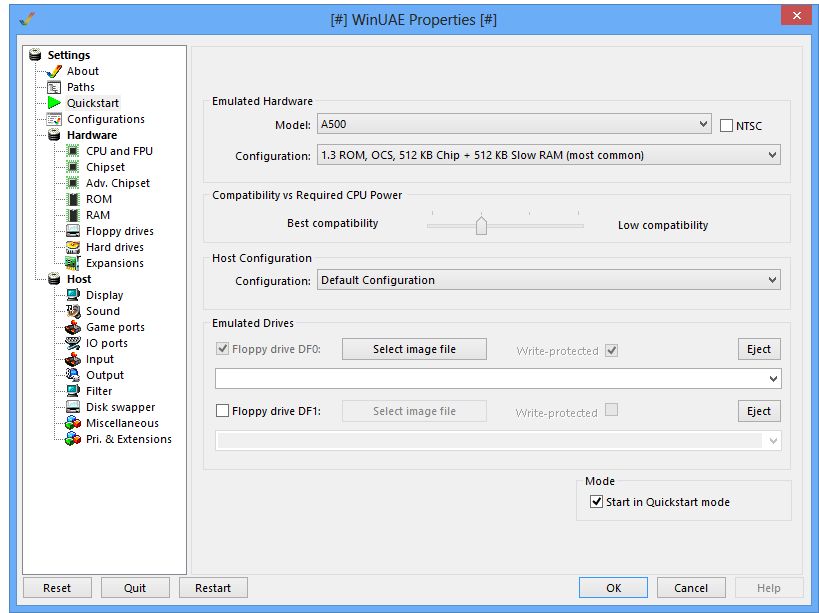819x613 pixels.
Task: Open Host Configuration dropdown
Action: [548, 280]
